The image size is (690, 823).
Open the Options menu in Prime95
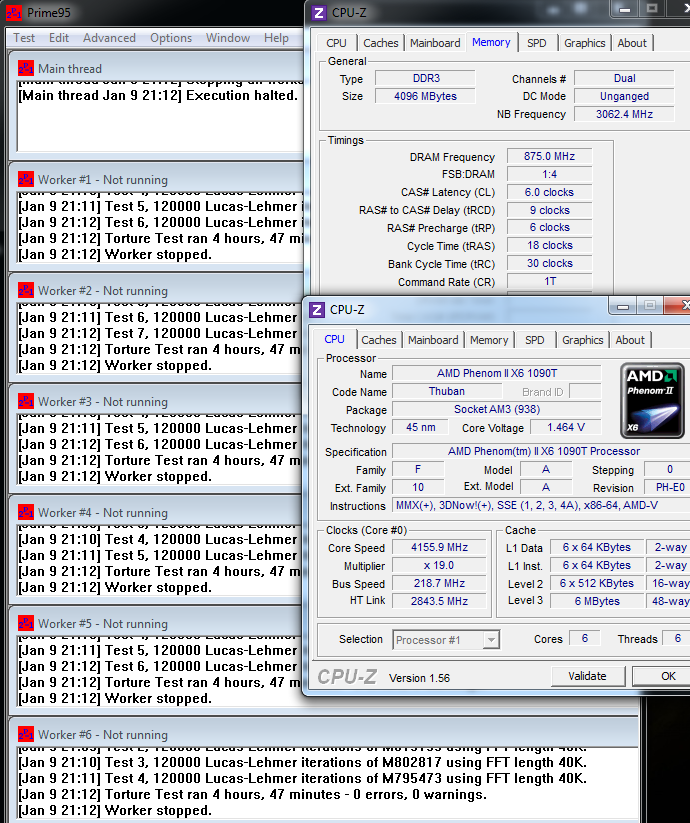[171, 38]
